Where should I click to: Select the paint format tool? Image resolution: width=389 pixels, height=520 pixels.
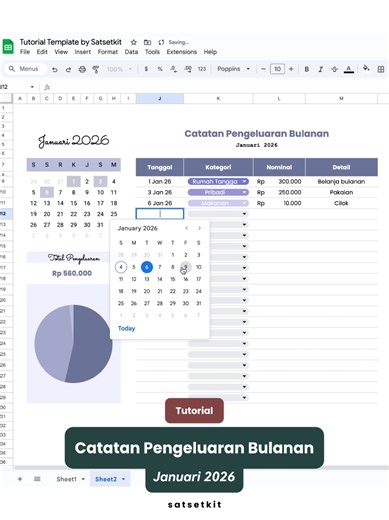pos(96,69)
